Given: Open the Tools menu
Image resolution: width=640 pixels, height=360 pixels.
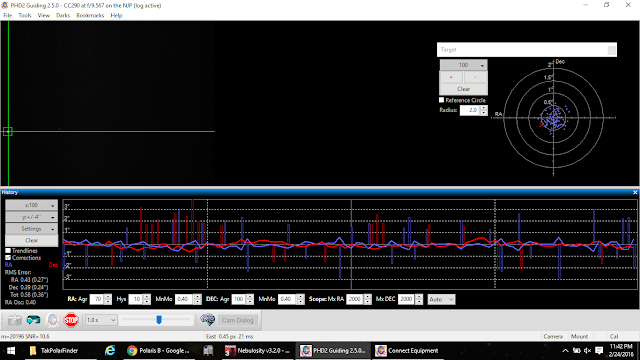Looking at the screenshot, I should click(24, 16).
